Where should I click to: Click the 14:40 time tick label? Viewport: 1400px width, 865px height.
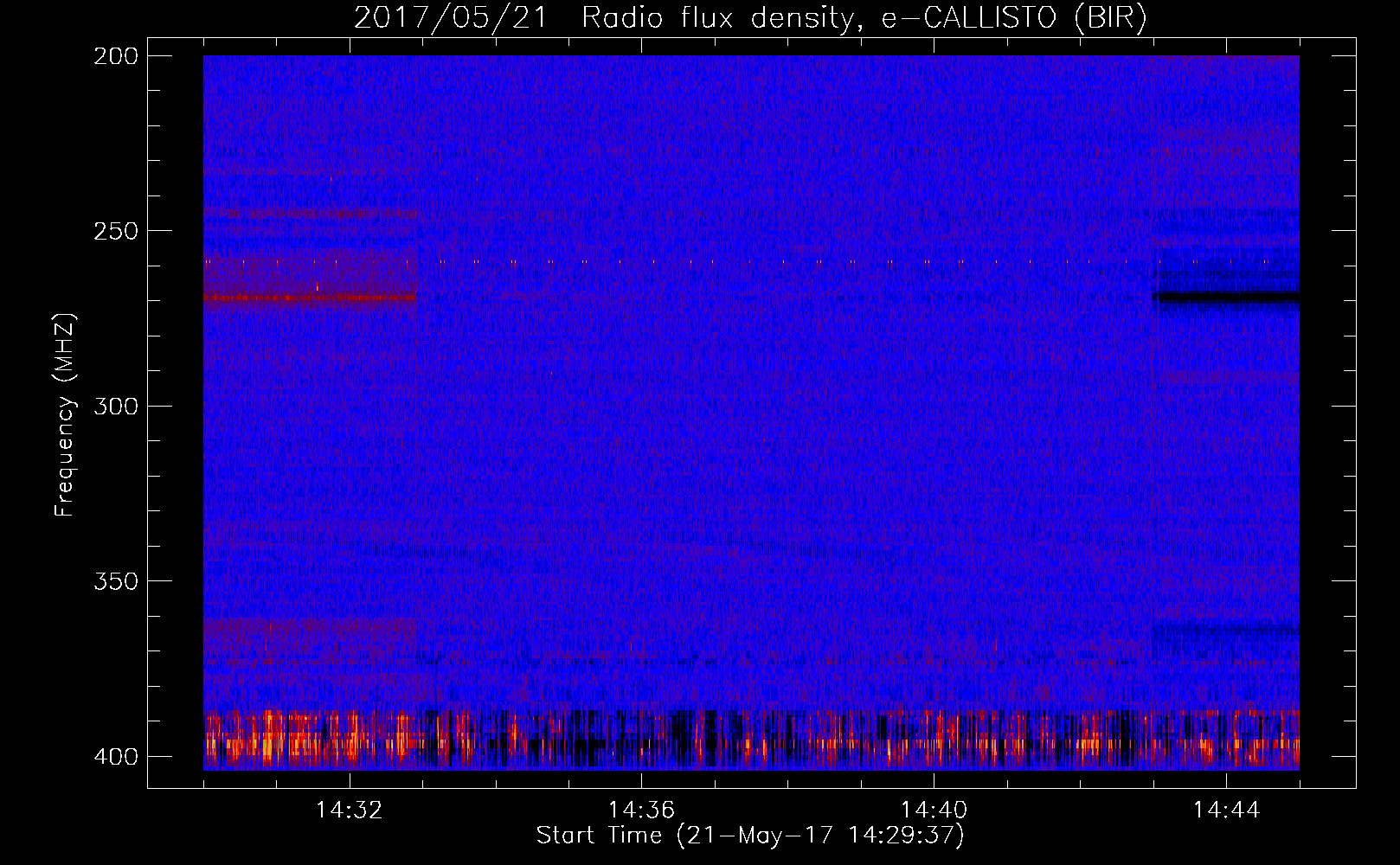934,811
